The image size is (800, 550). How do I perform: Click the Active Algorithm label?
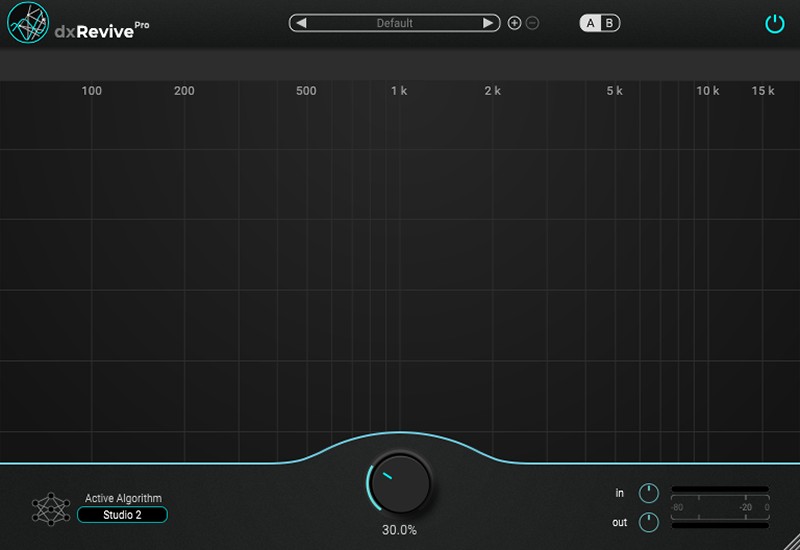[123, 498]
